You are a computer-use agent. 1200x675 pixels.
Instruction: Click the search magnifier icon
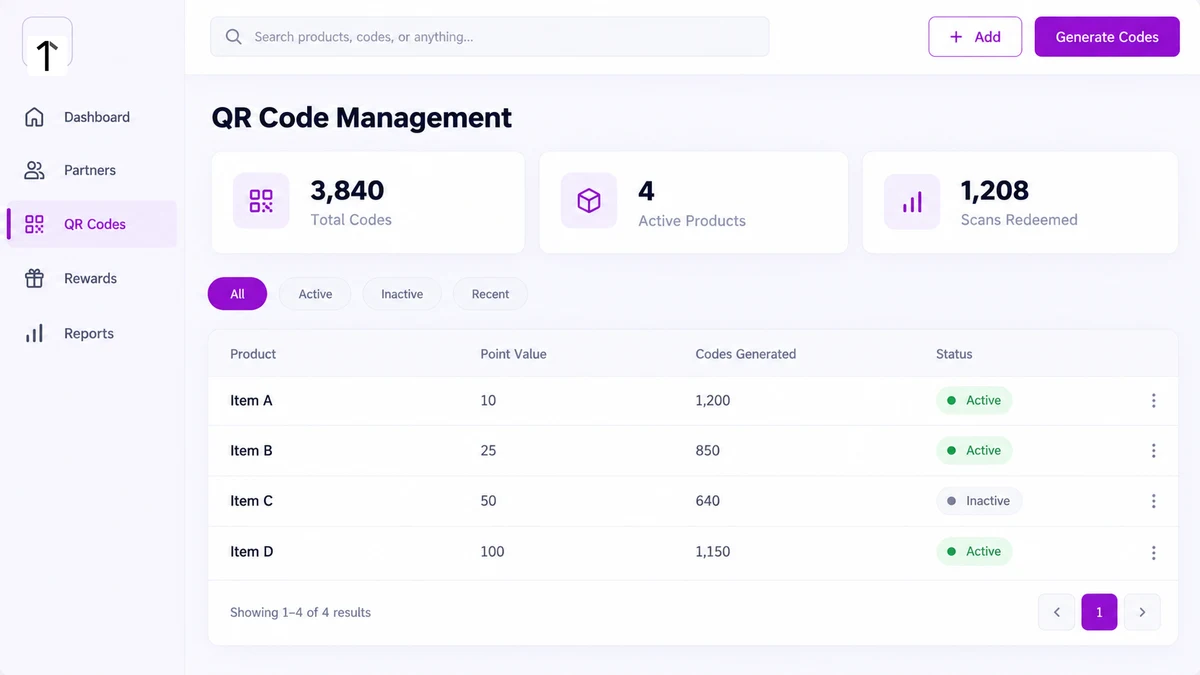pyautogui.click(x=234, y=37)
